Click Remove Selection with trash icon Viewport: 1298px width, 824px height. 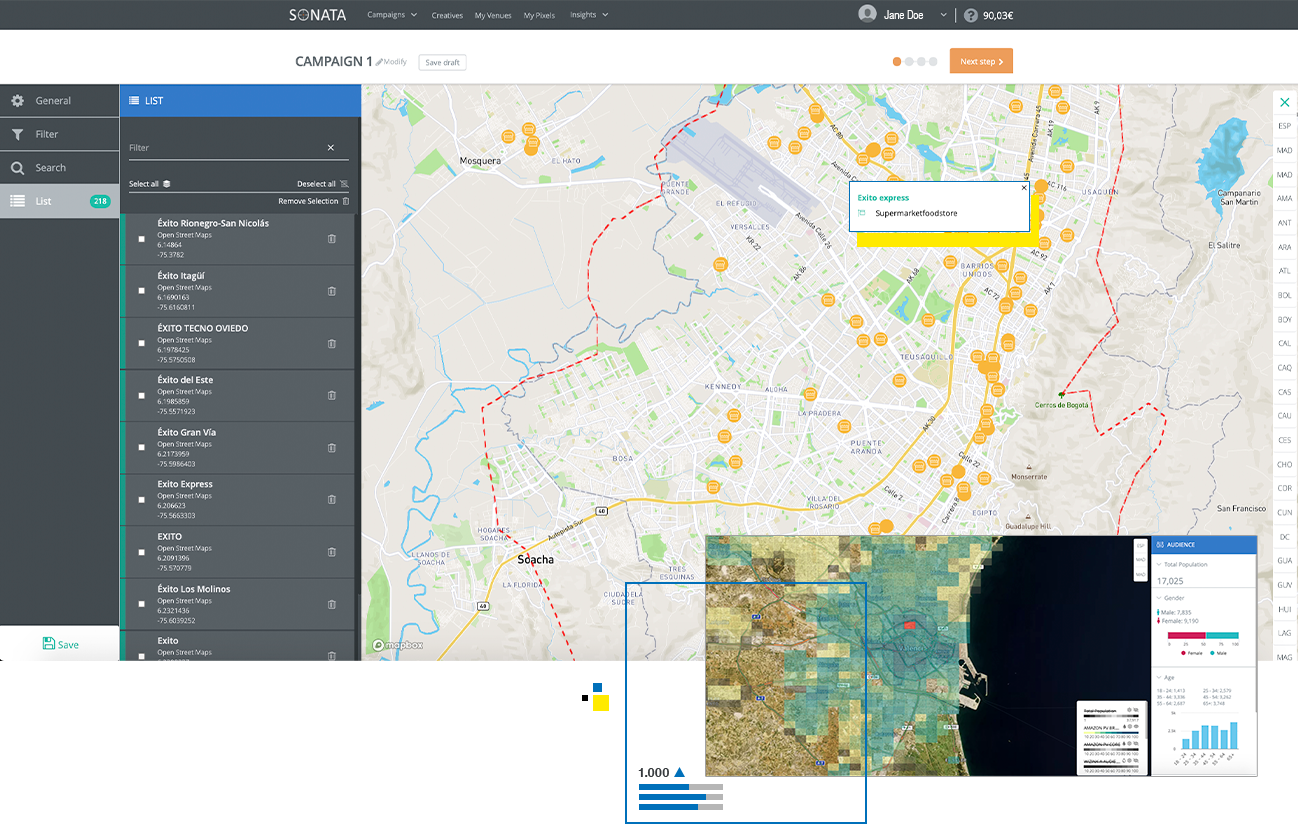[x=314, y=201]
